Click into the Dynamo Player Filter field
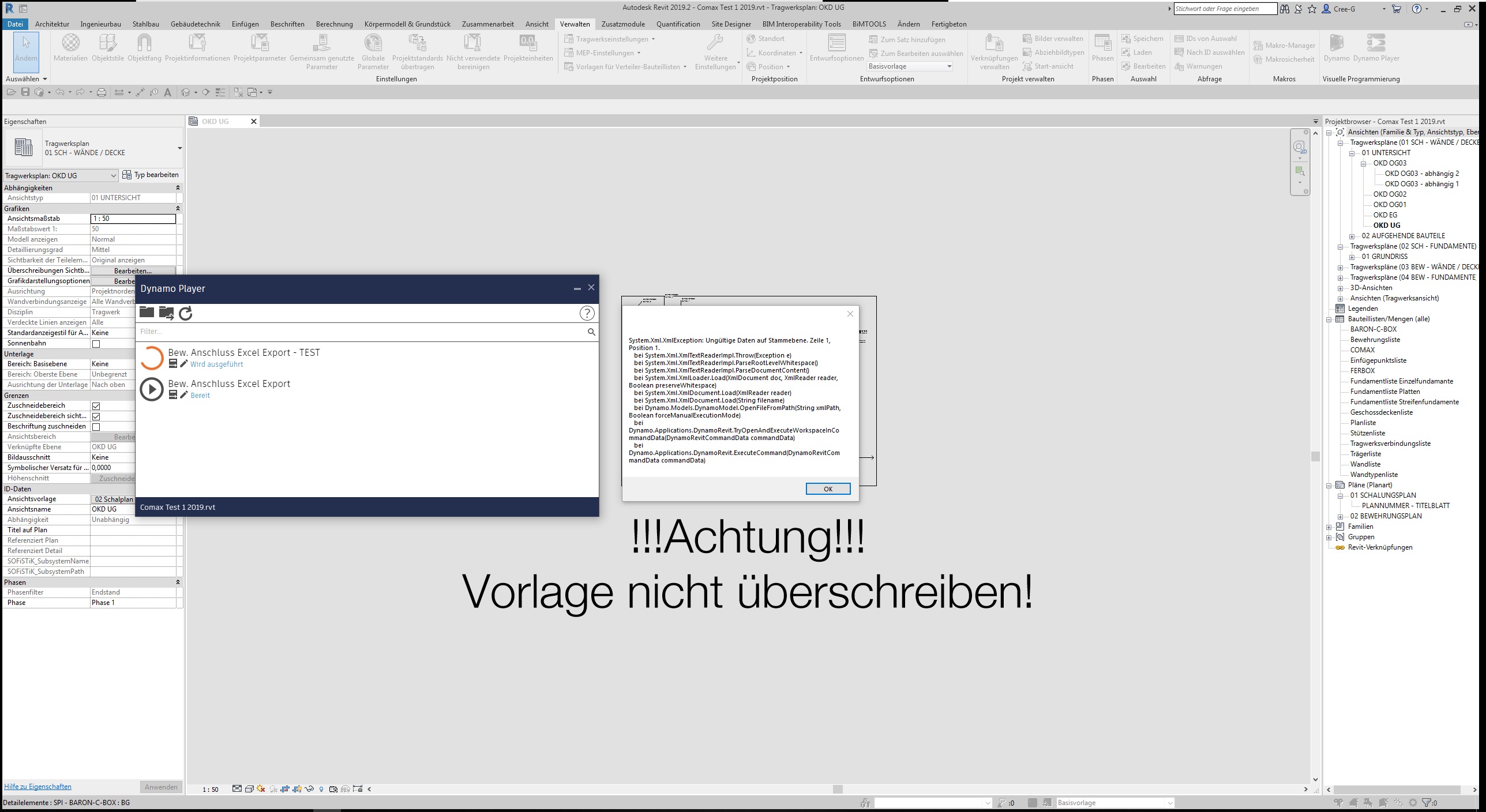 pos(361,332)
